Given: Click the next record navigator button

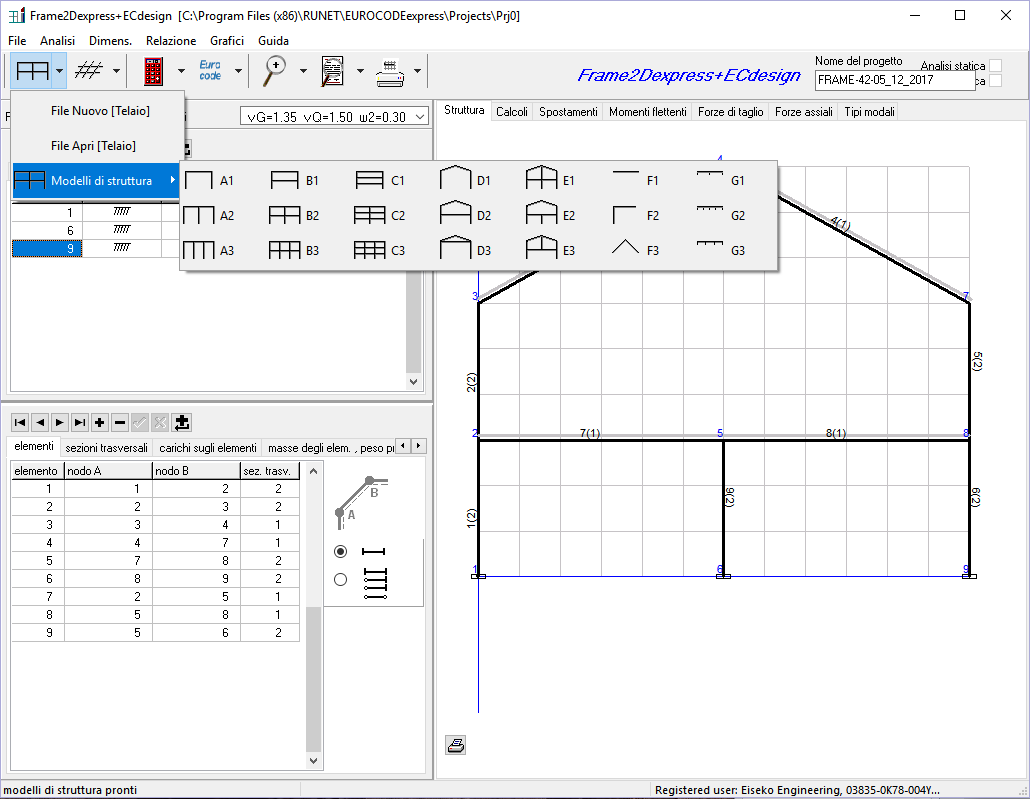Looking at the screenshot, I should (60, 422).
